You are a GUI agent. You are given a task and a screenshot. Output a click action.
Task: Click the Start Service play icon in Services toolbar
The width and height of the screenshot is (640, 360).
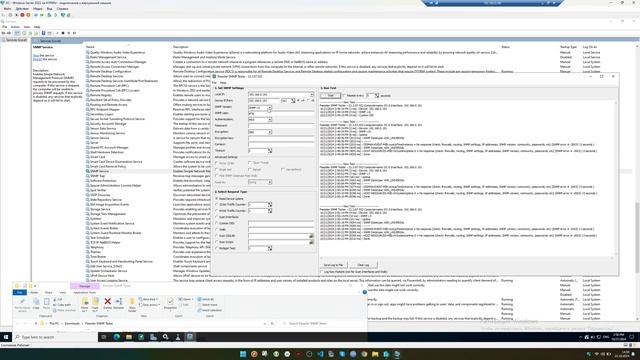[57, 33]
